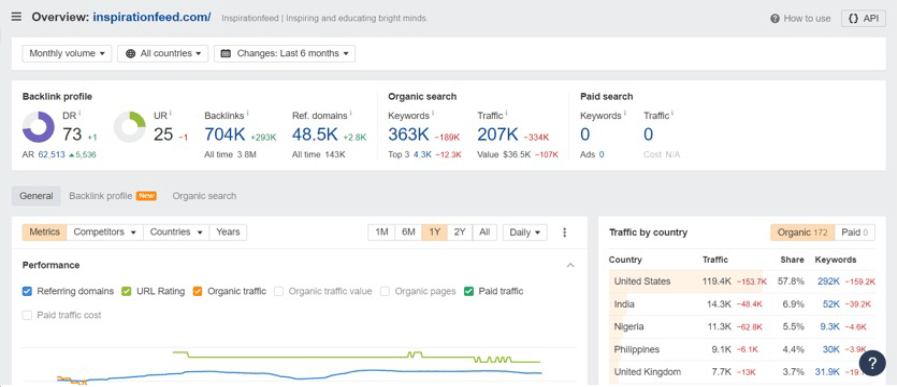The image size is (897, 387).
Task: Toggle the URL Rating checkbox
Action: [126, 291]
